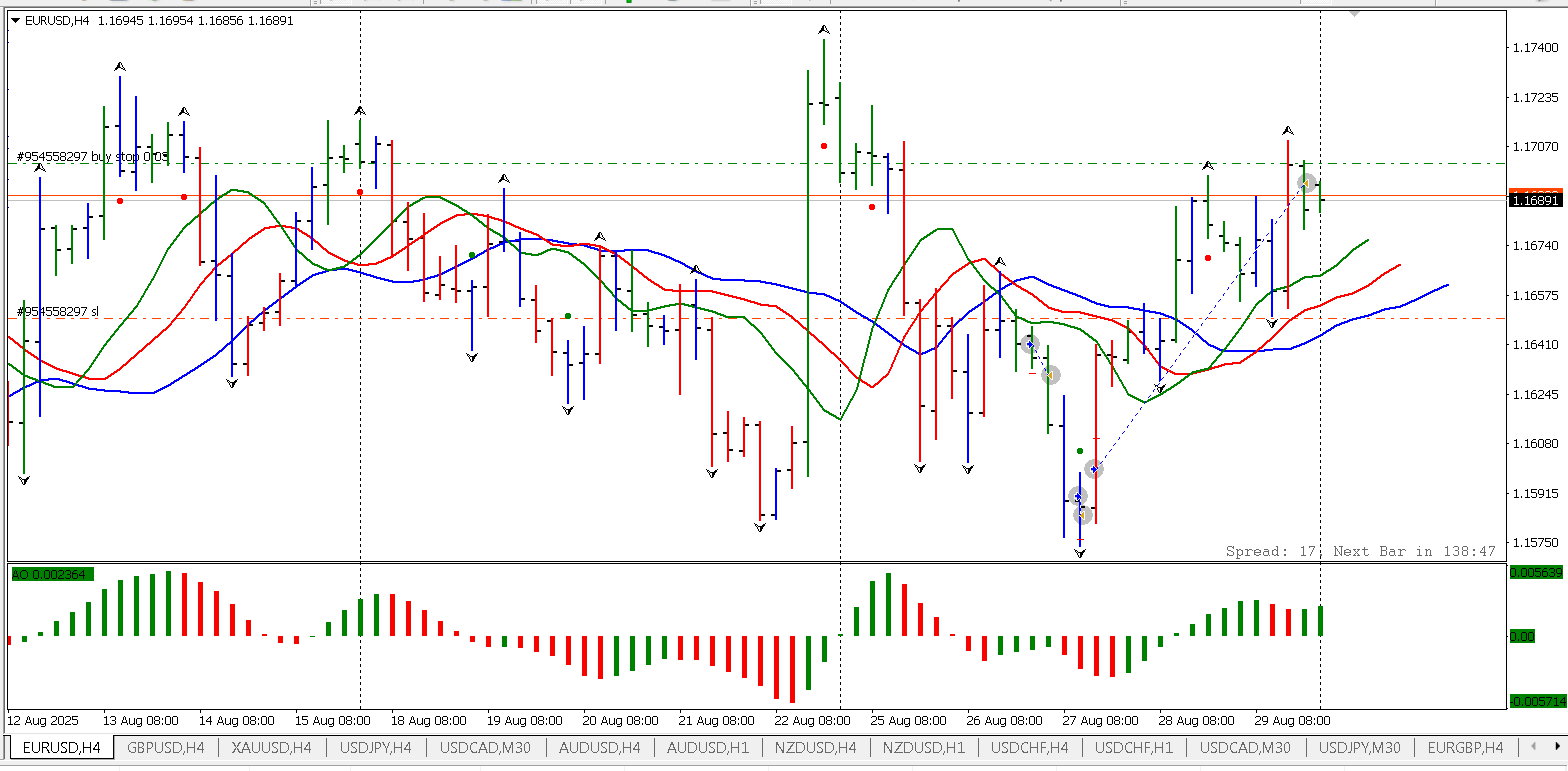1568x771 pixels.
Task: Switch to the EURGBP,H4 chart tab
Action: pyautogui.click(x=1464, y=747)
